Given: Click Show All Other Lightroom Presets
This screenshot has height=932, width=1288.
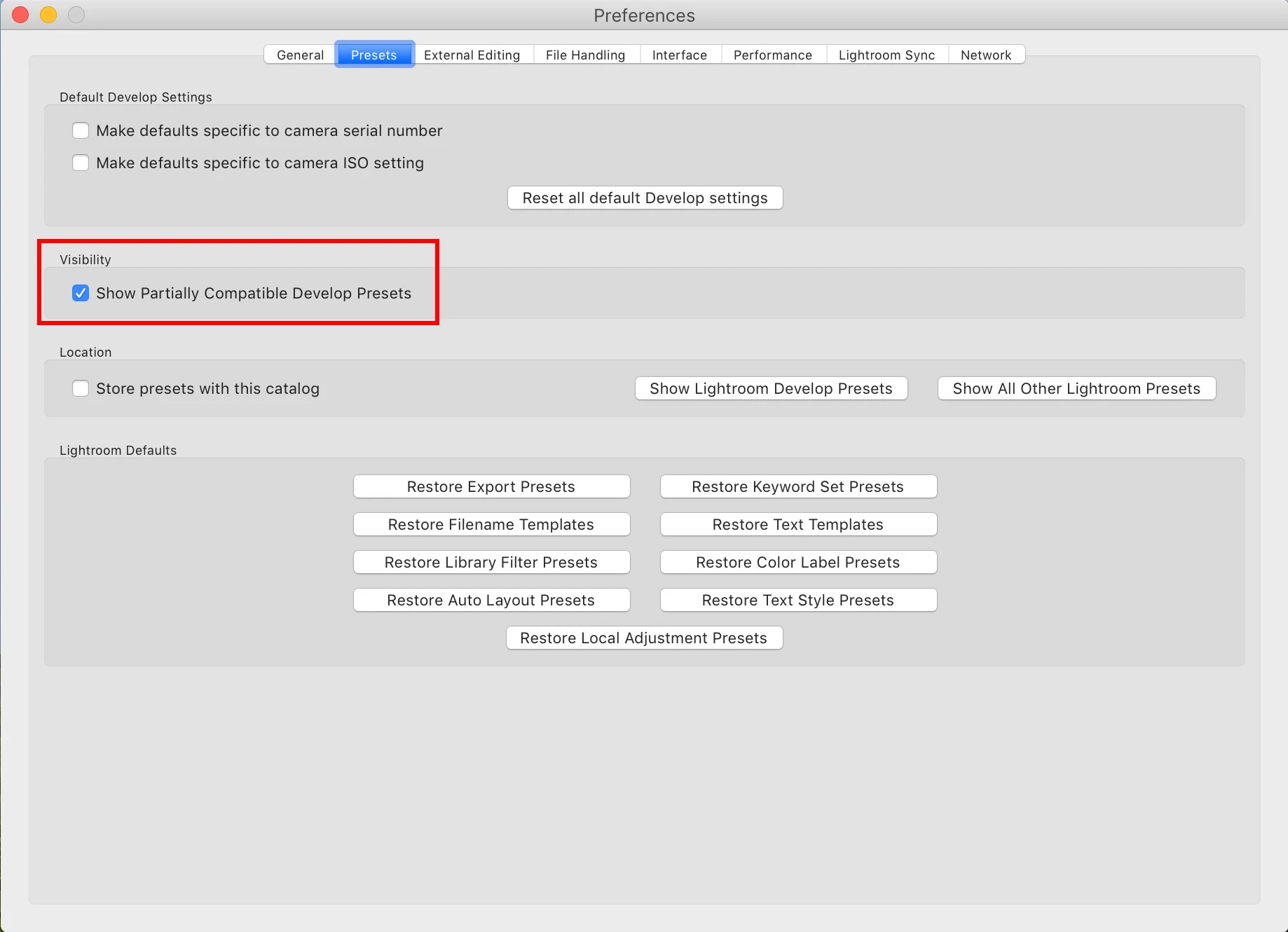Looking at the screenshot, I should click(1076, 388).
